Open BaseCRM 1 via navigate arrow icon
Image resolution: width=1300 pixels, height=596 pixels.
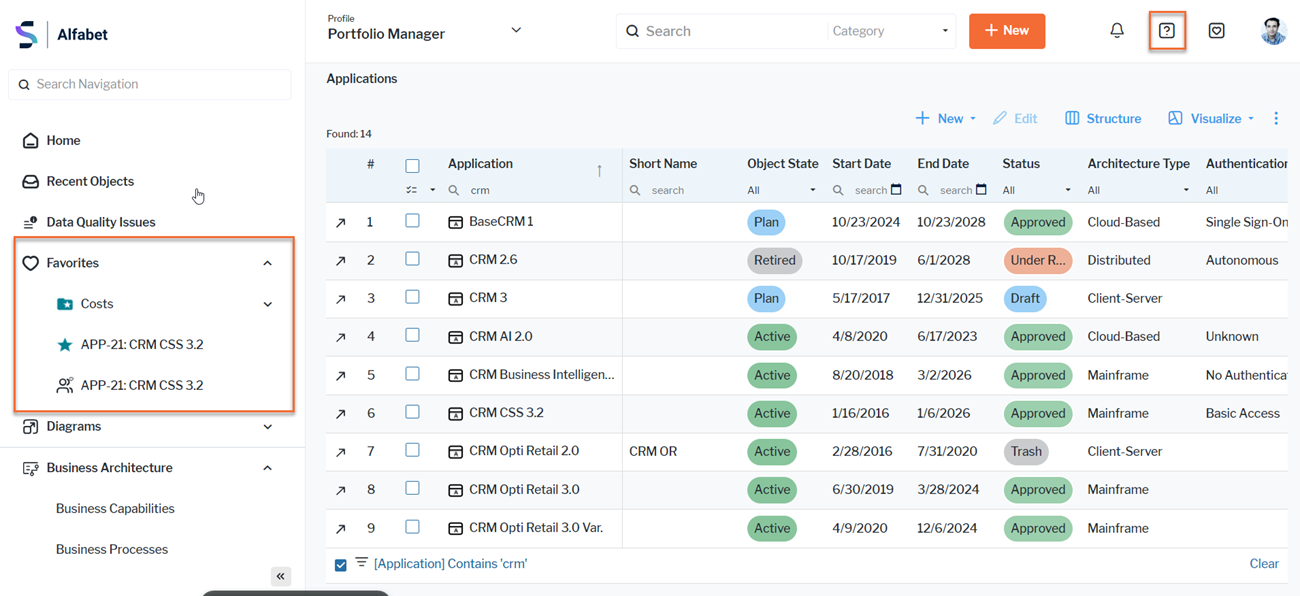click(x=341, y=223)
